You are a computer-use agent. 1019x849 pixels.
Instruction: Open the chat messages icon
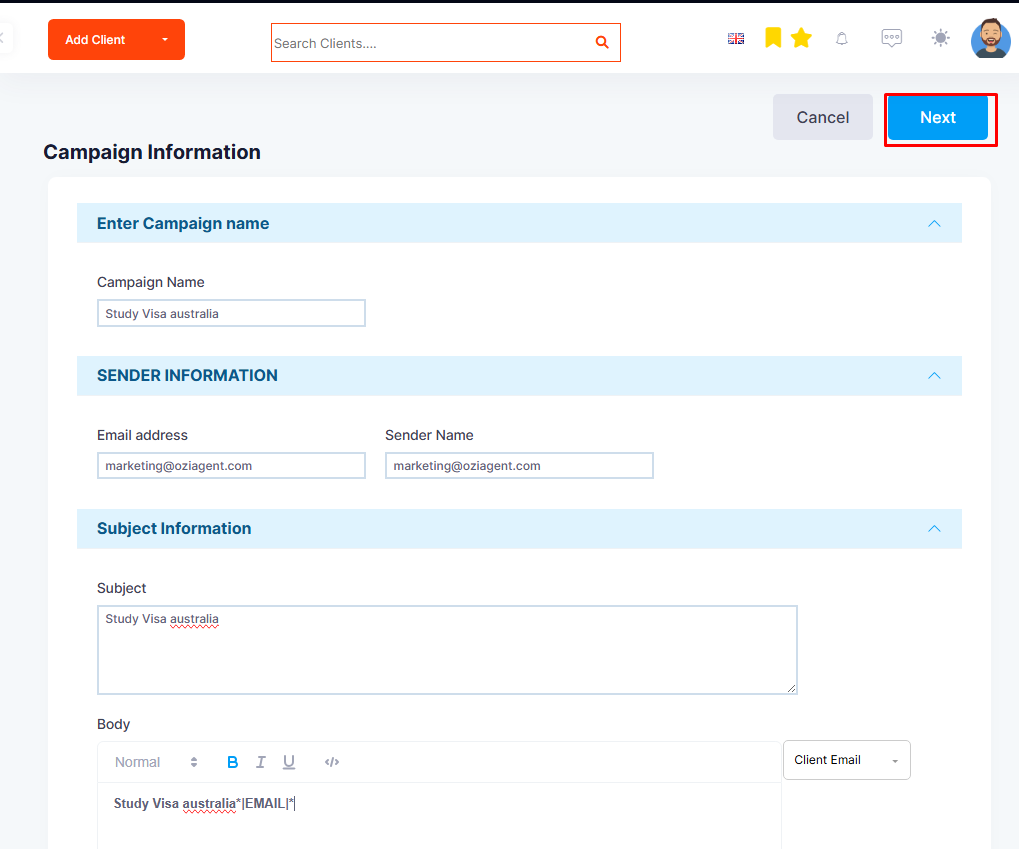pos(892,38)
